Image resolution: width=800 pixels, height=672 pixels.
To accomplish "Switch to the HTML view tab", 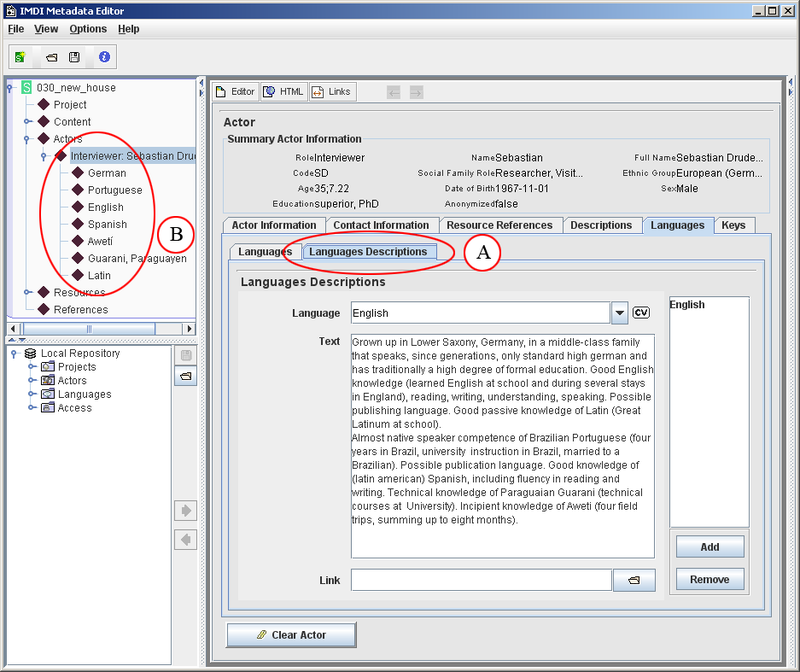I will (283, 92).
